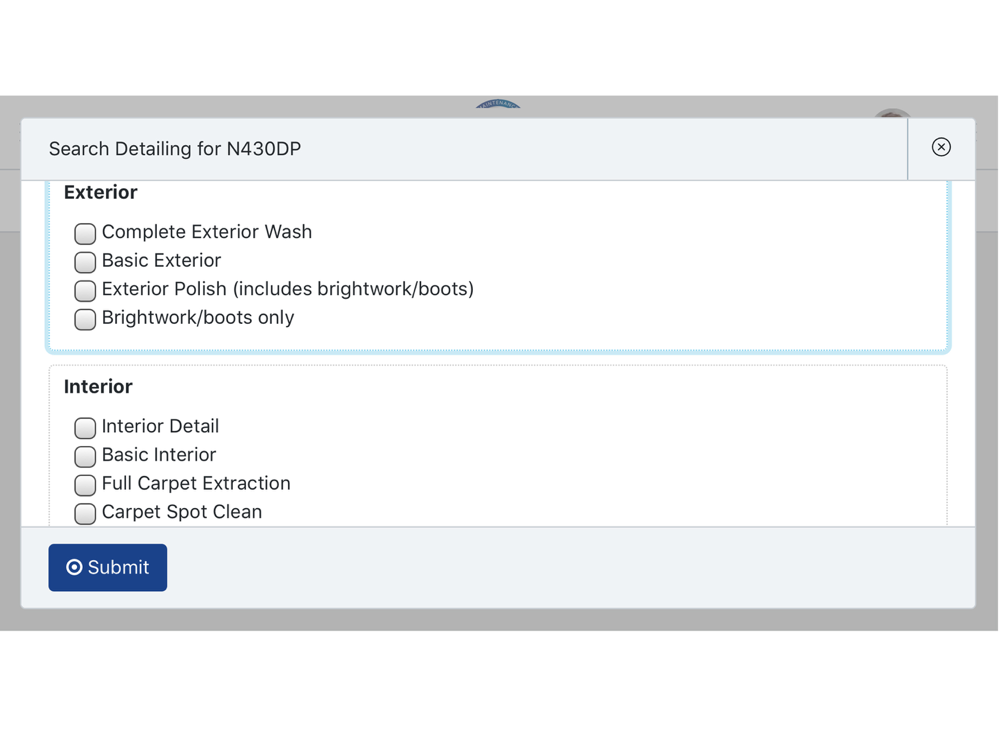Image resolution: width=1000 pixels, height=750 pixels.
Task: Close the Search Detailing dialog via X icon
Action: 941,147
